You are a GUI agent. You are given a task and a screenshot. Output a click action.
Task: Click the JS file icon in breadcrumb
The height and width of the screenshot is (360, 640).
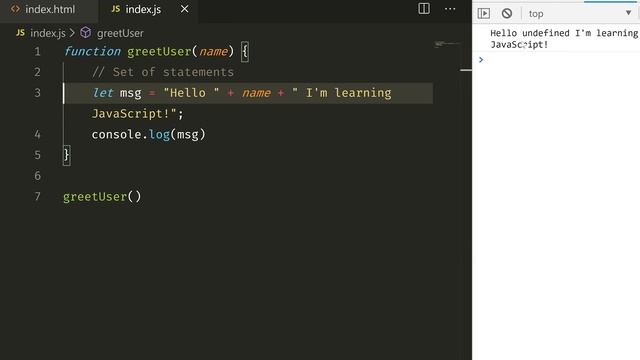tap(20, 33)
